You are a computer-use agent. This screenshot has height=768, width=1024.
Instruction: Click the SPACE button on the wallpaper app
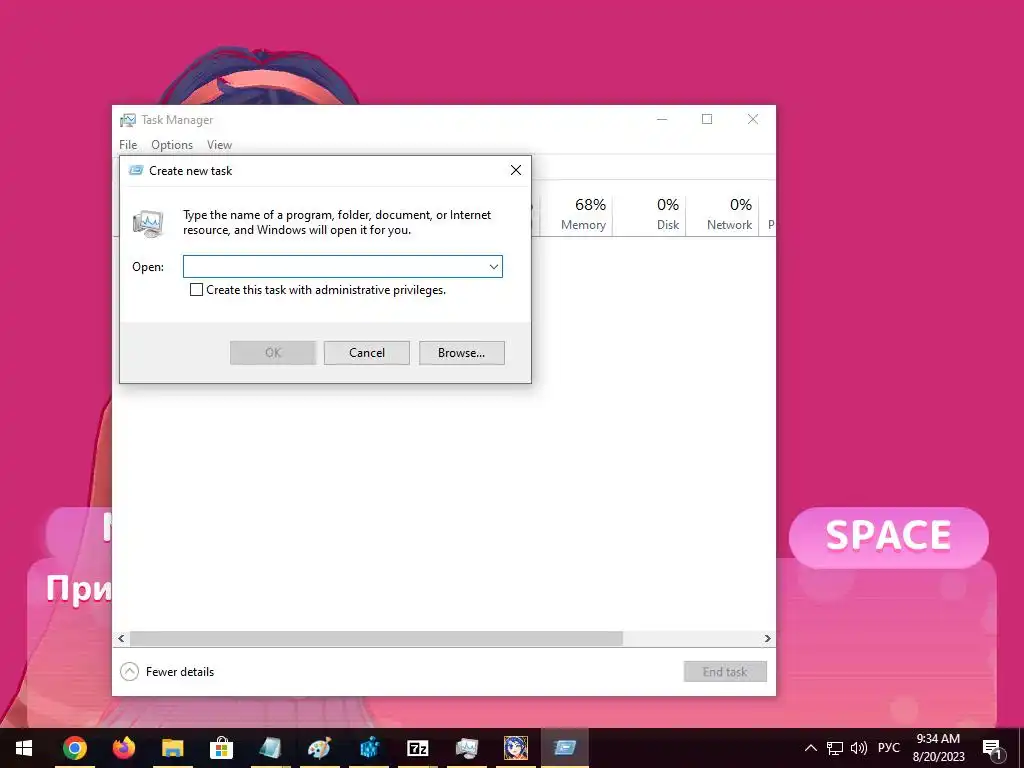pyautogui.click(x=888, y=536)
